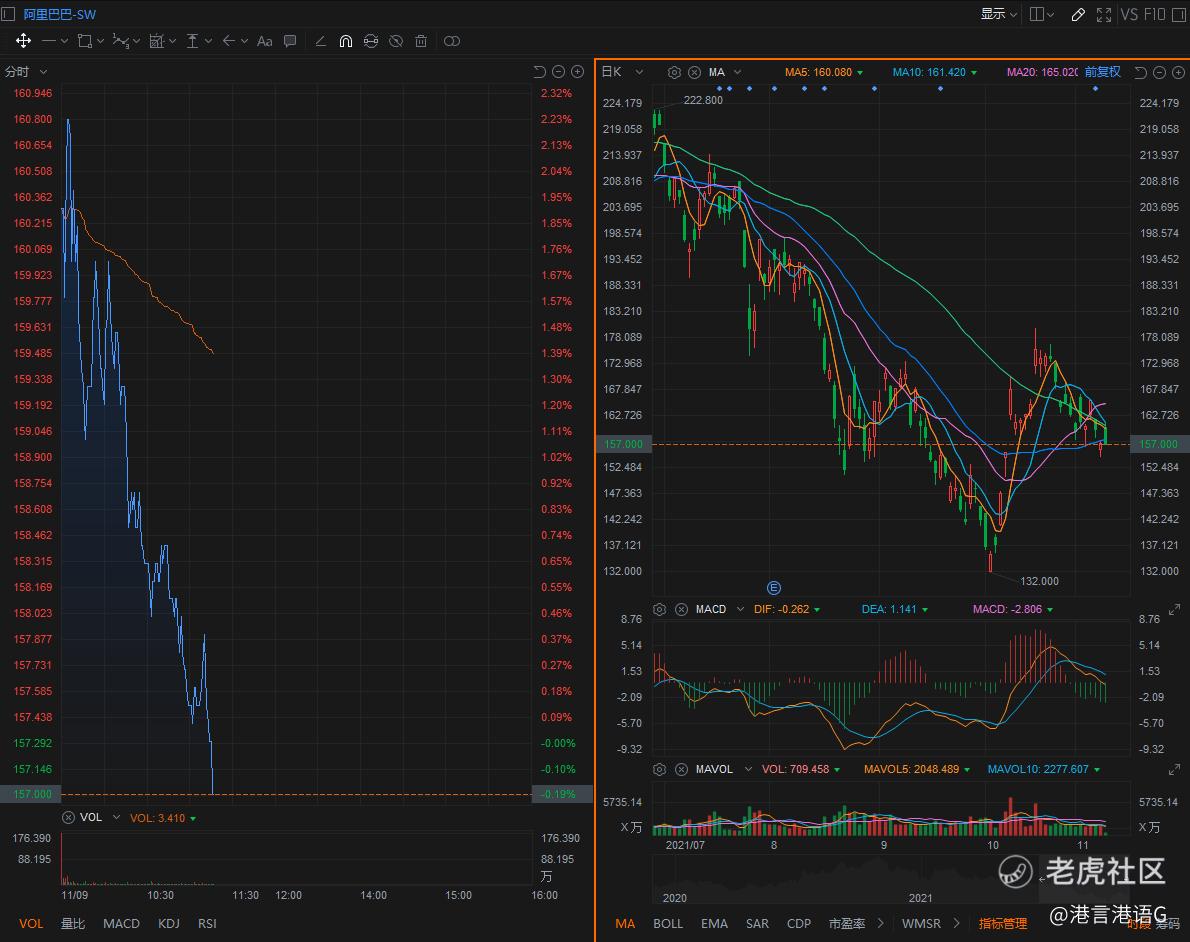Select the SAR main indicator tab
Image resolution: width=1190 pixels, height=942 pixels.
[757, 924]
